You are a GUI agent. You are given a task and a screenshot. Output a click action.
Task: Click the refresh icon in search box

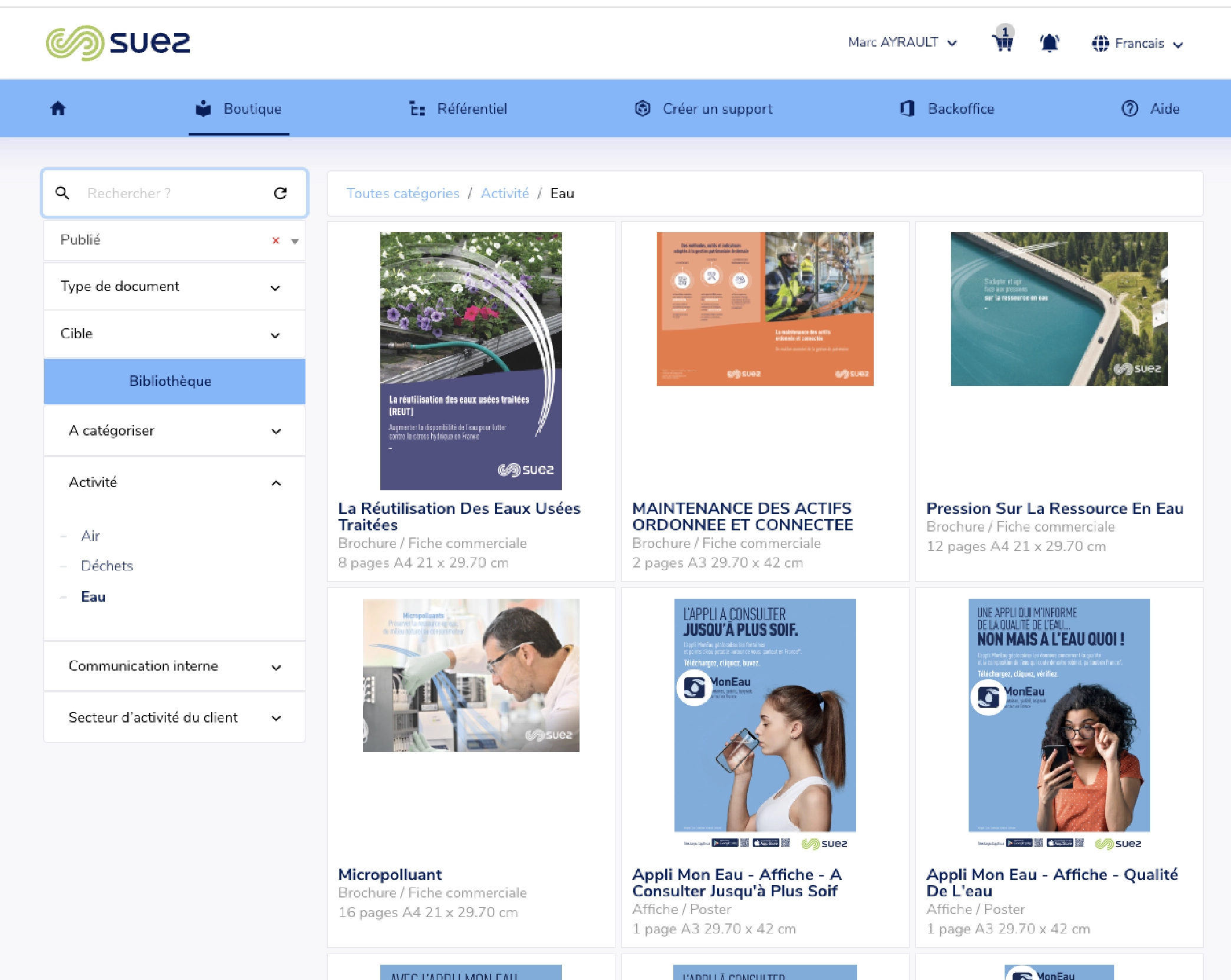[281, 193]
